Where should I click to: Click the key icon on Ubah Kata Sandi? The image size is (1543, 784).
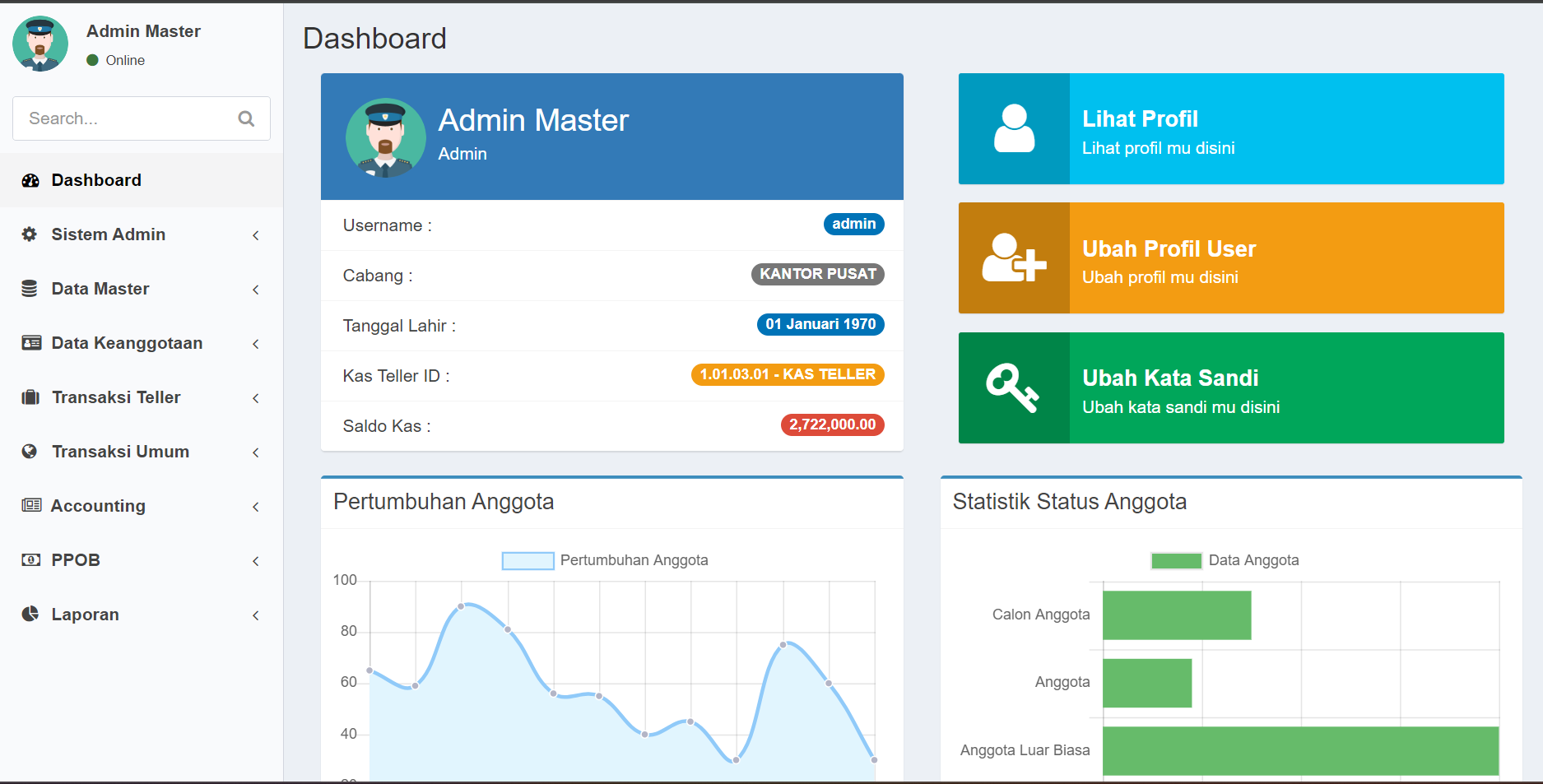pos(1013,387)
